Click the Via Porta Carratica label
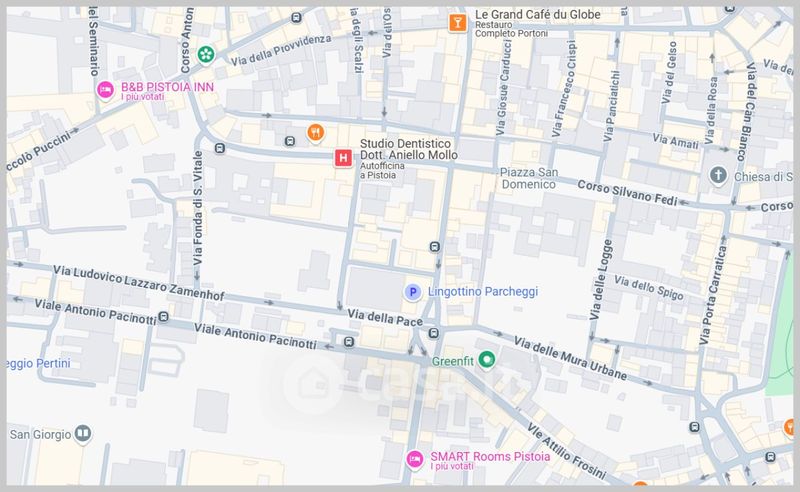 click(x=713, y=294)
